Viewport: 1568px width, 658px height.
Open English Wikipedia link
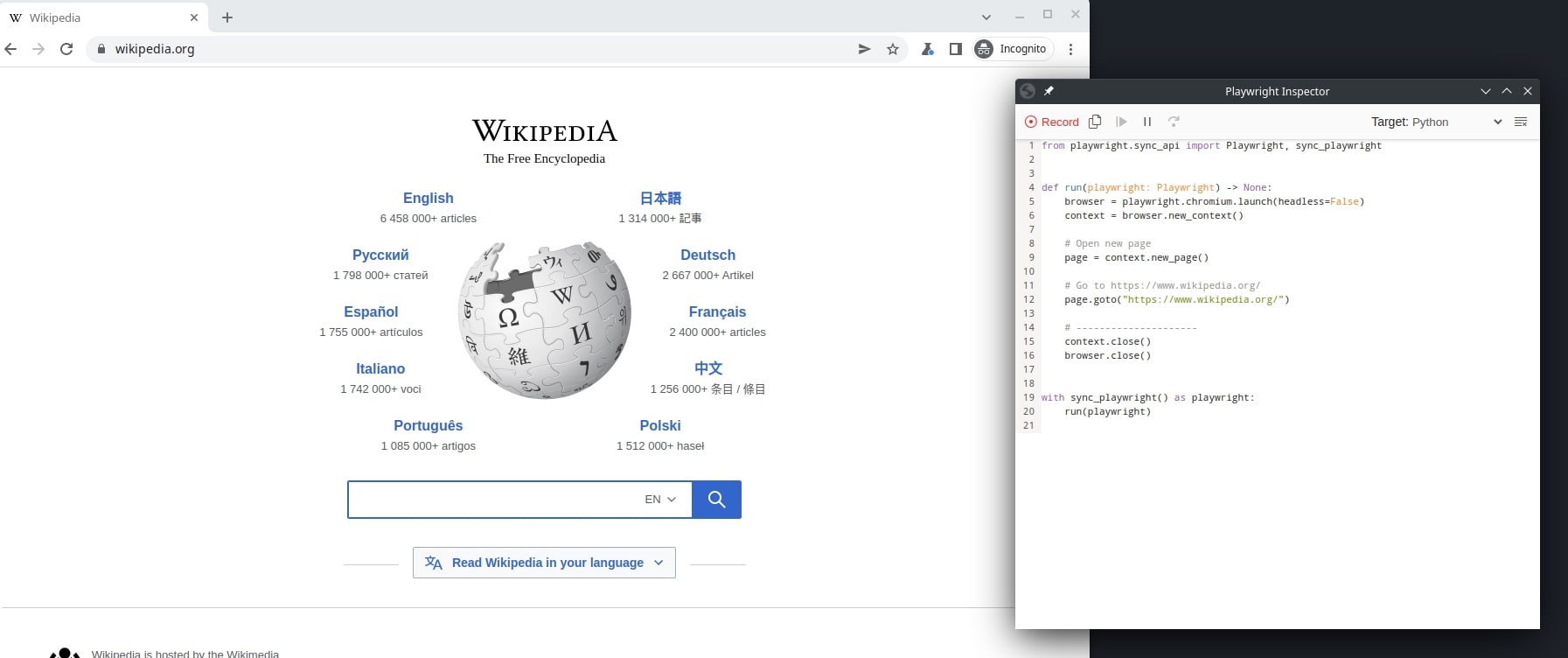[429, 198]
